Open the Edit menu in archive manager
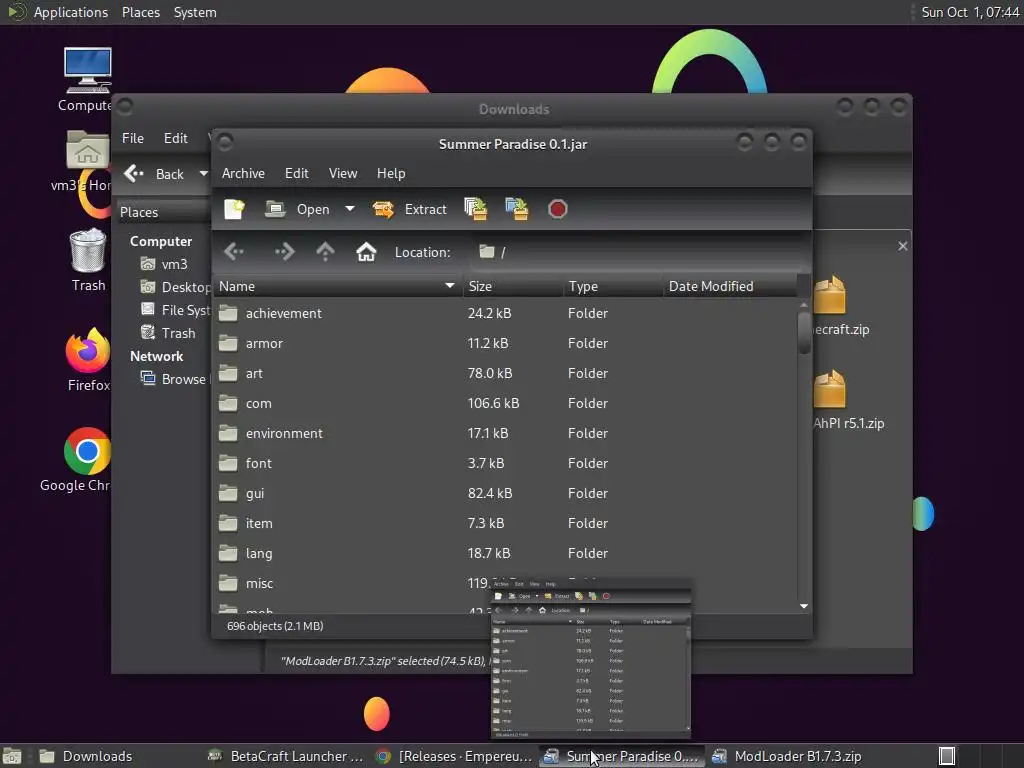Viewport: 1024px width, 768px height. pyautogui.click(x=296, y=173)
